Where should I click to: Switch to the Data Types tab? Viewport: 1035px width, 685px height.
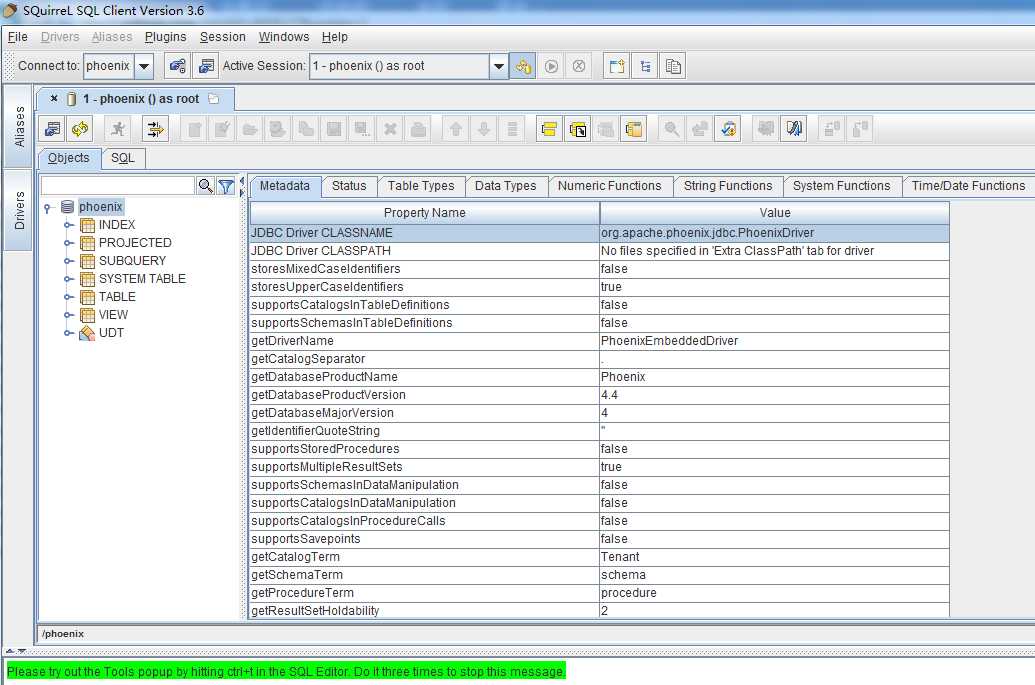[505, 186]
